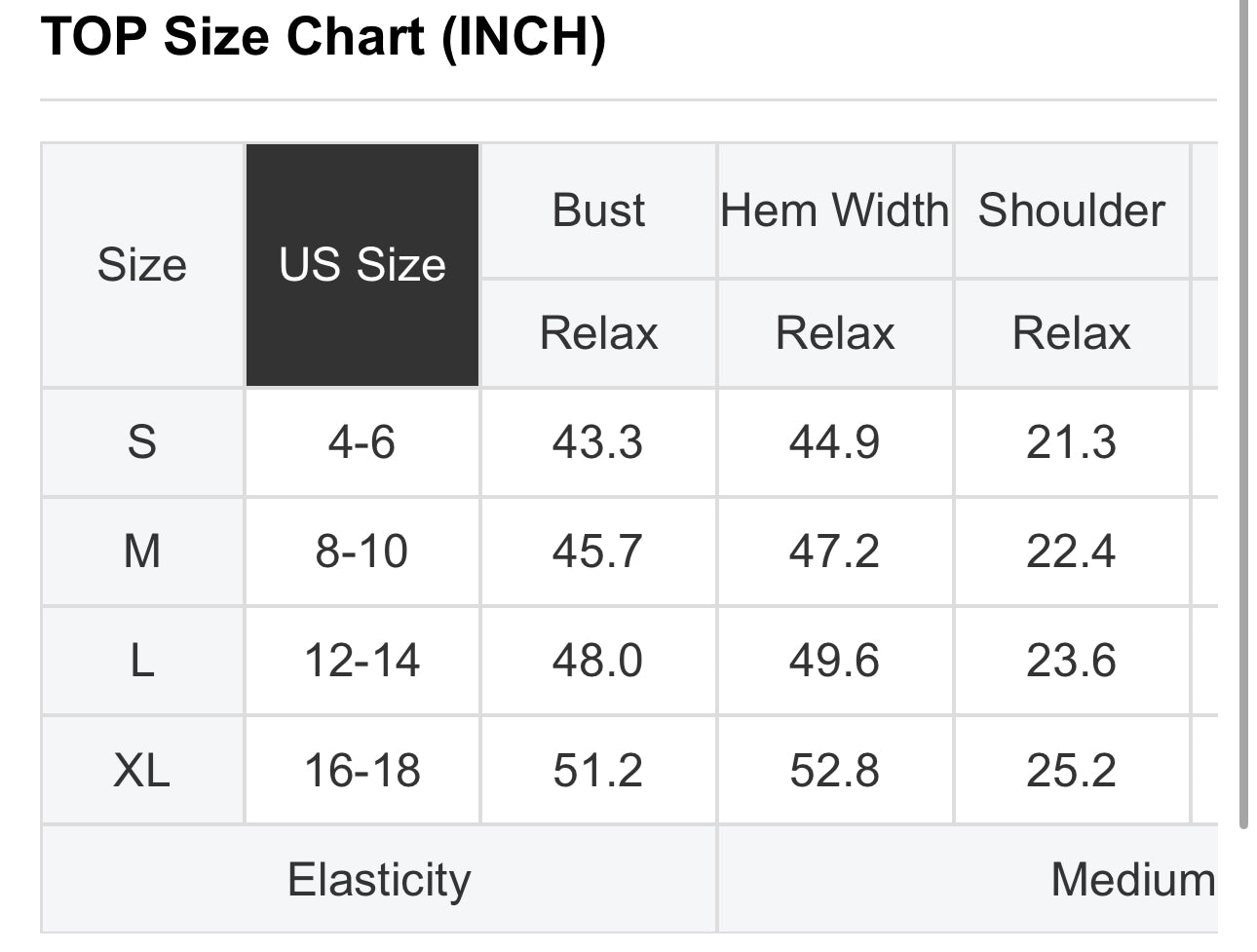The height and width of the screenshot is (952, 1257).
Task: Click the 4-6 US size cell
Action: tap(362, 442)
